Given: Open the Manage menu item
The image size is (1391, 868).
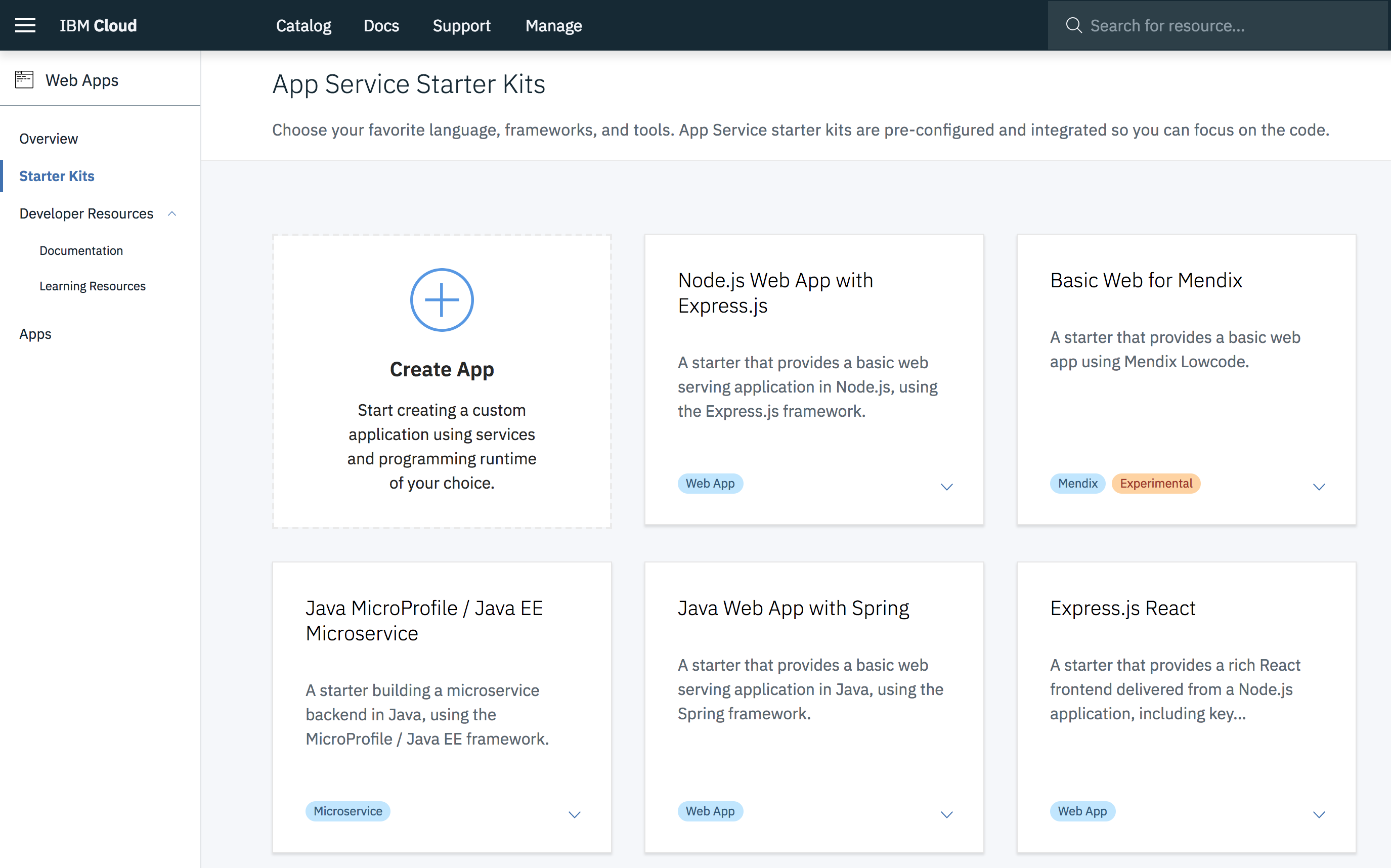Looking at the screenshot, I should coord(553,25).
